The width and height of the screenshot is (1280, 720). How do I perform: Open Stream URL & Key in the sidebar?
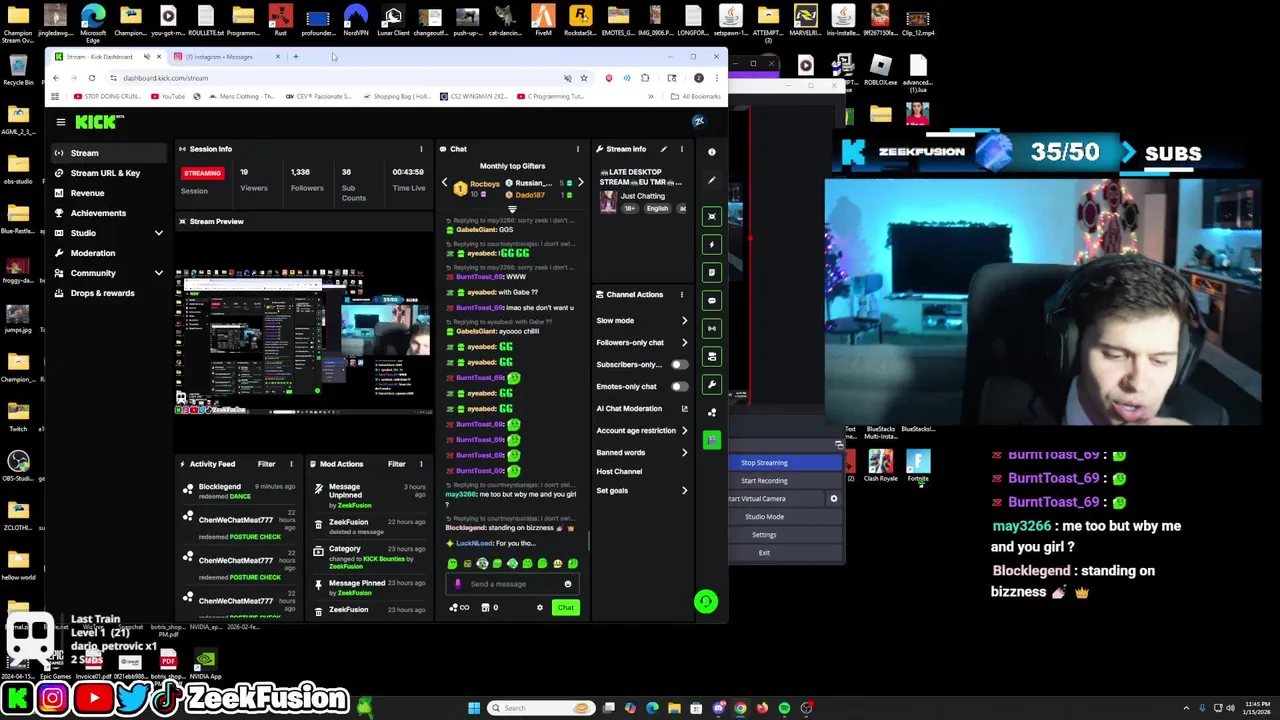coord(109,173)
